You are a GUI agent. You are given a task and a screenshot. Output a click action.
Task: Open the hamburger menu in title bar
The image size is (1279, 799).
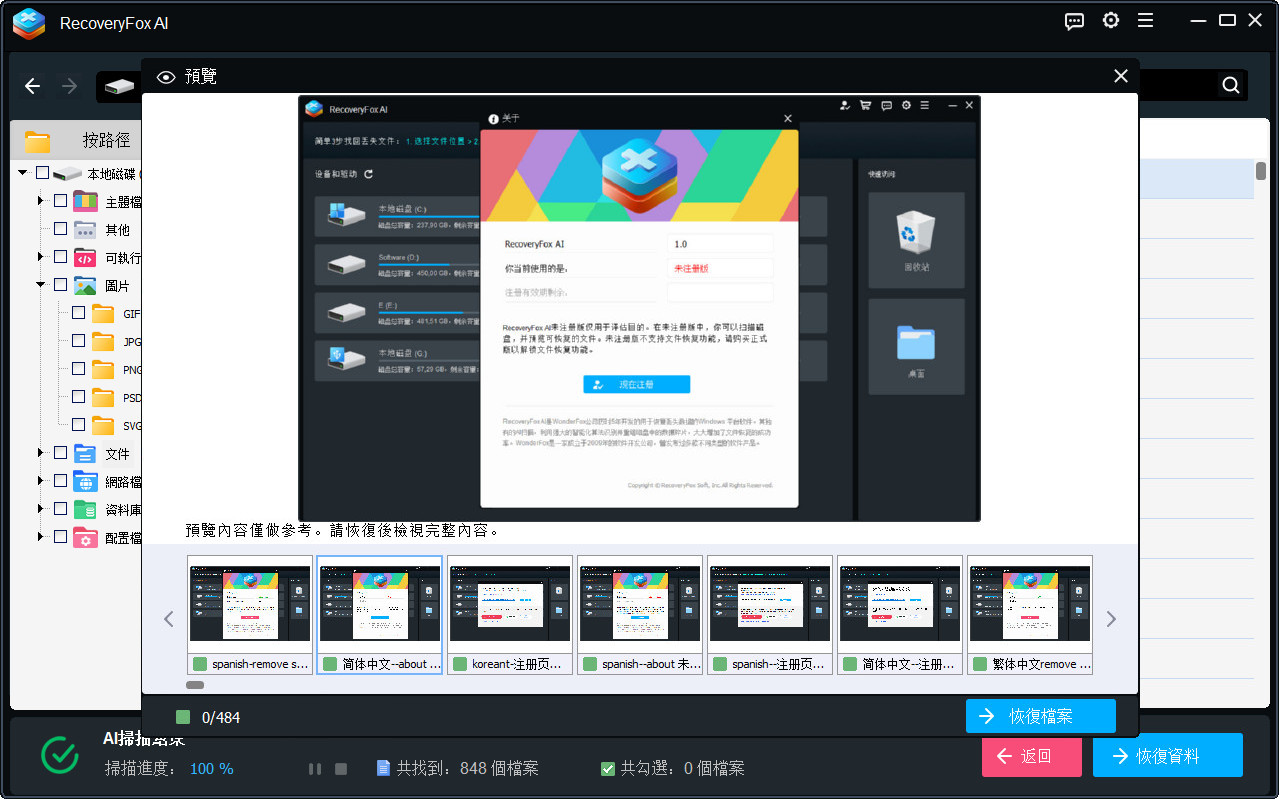[1146, 21]
